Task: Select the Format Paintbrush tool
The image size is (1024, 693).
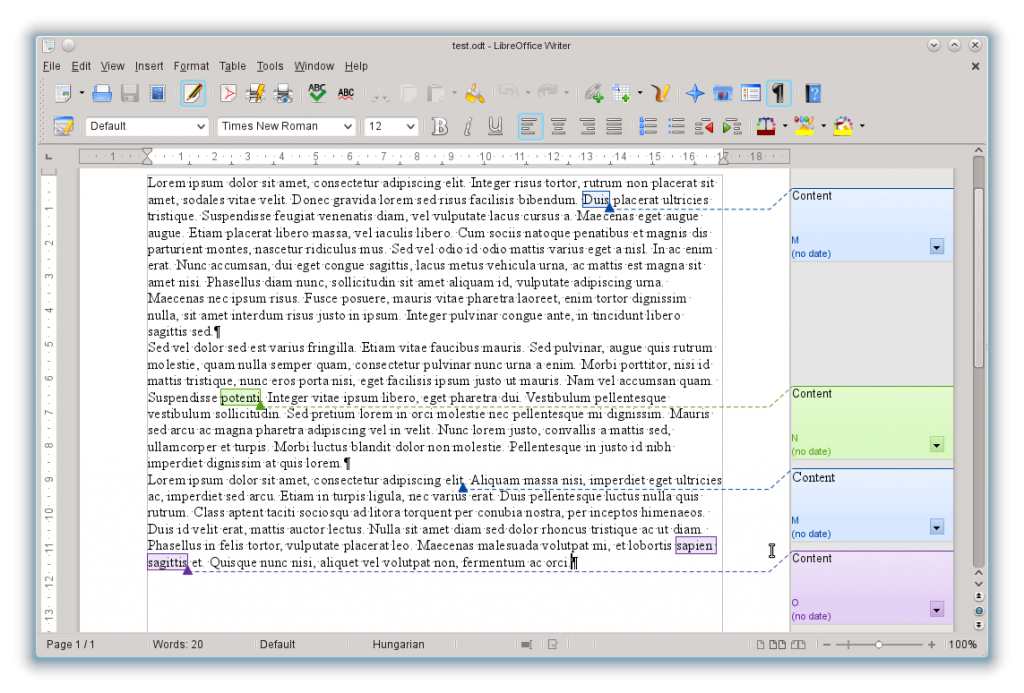Action: [476, 93]
